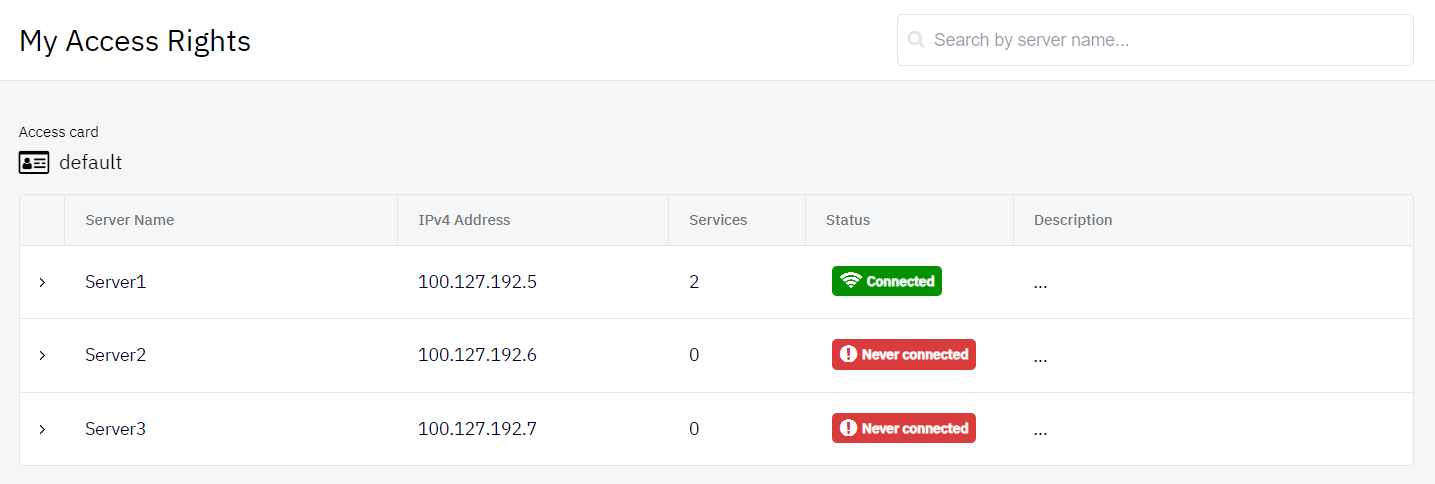This screenshot has height=484, width=1435.
Task: Click Server3's exclamation warning icon
Action: [849, 428]
